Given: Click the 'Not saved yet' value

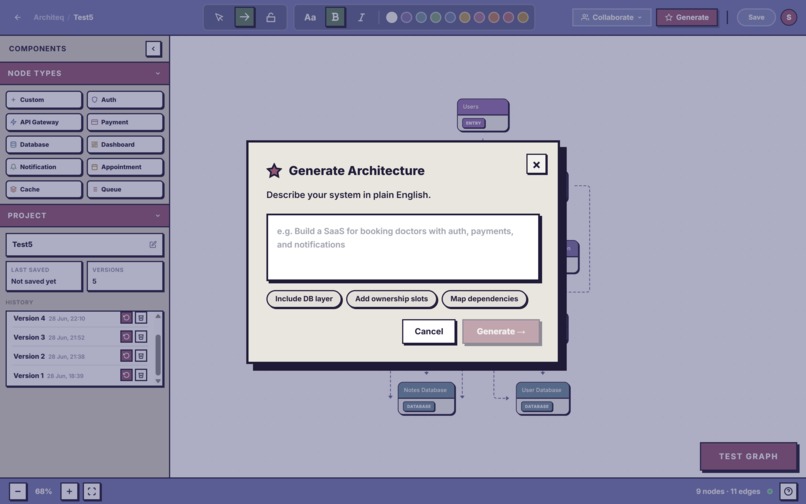Looking at the screenshot, I should (33, 281).
